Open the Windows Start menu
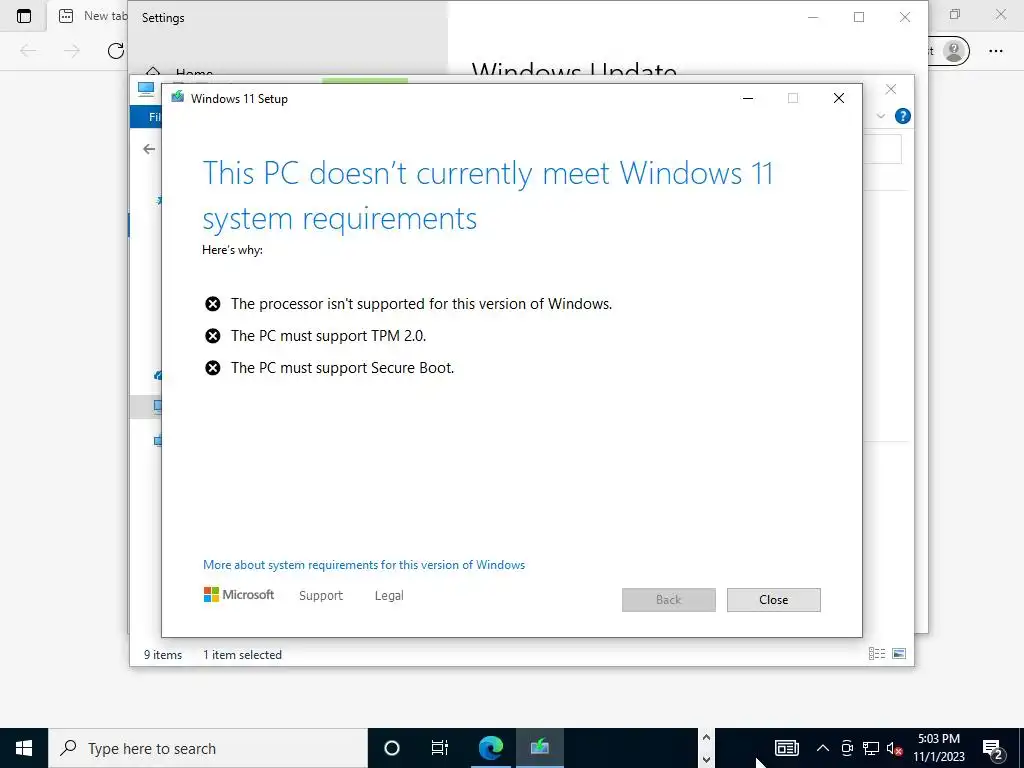The height and width of the screenshot is (768, 1024). coord(24,748)
